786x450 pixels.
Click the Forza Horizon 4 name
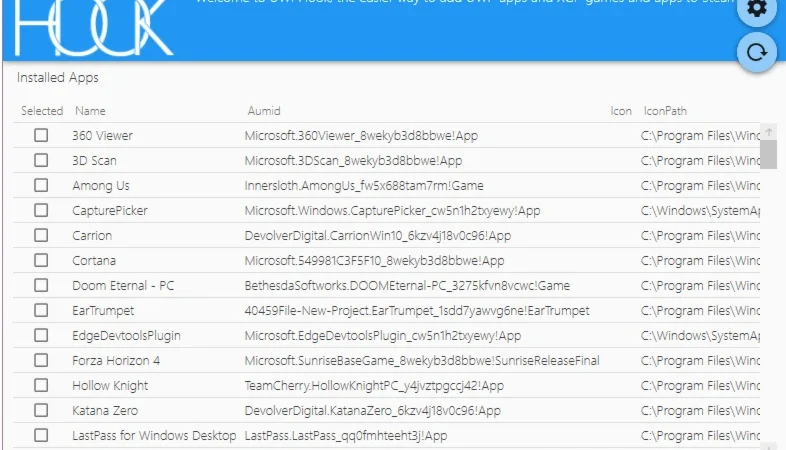[x=116, y=360]
